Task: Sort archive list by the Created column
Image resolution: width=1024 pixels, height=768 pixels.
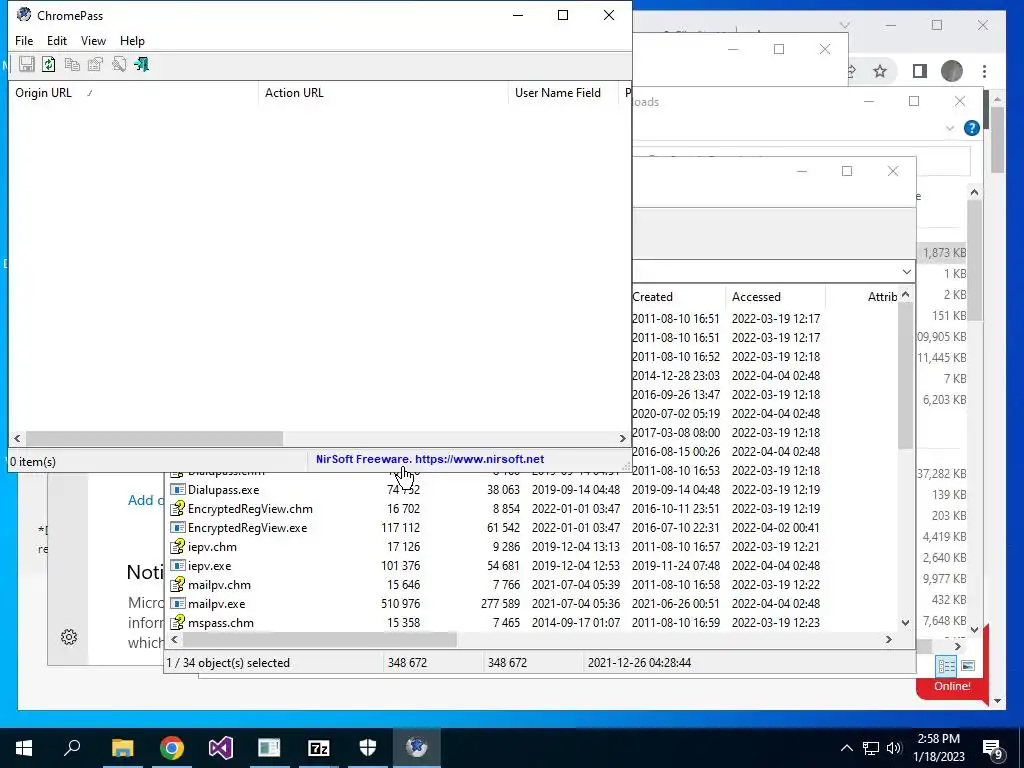Action: pos(678,296)
